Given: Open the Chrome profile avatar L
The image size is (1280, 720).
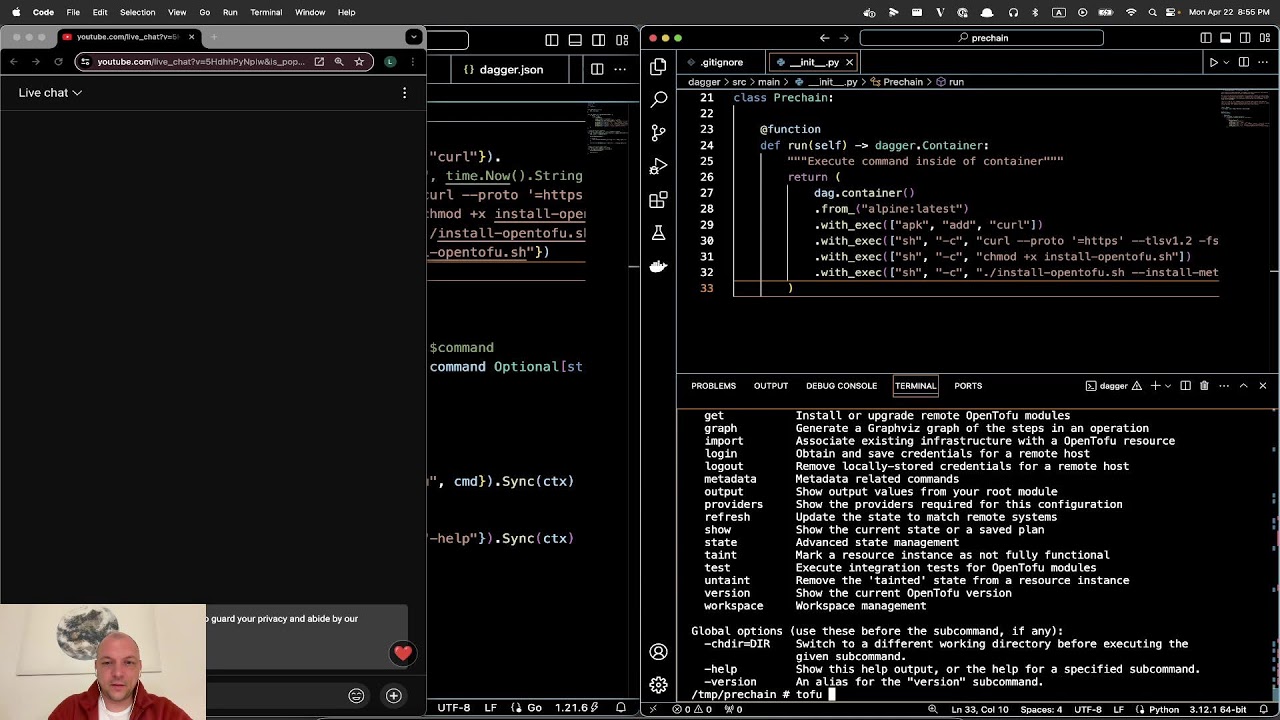Looking at the screenshot, I should pyautogui.click(x=390, y=62).
